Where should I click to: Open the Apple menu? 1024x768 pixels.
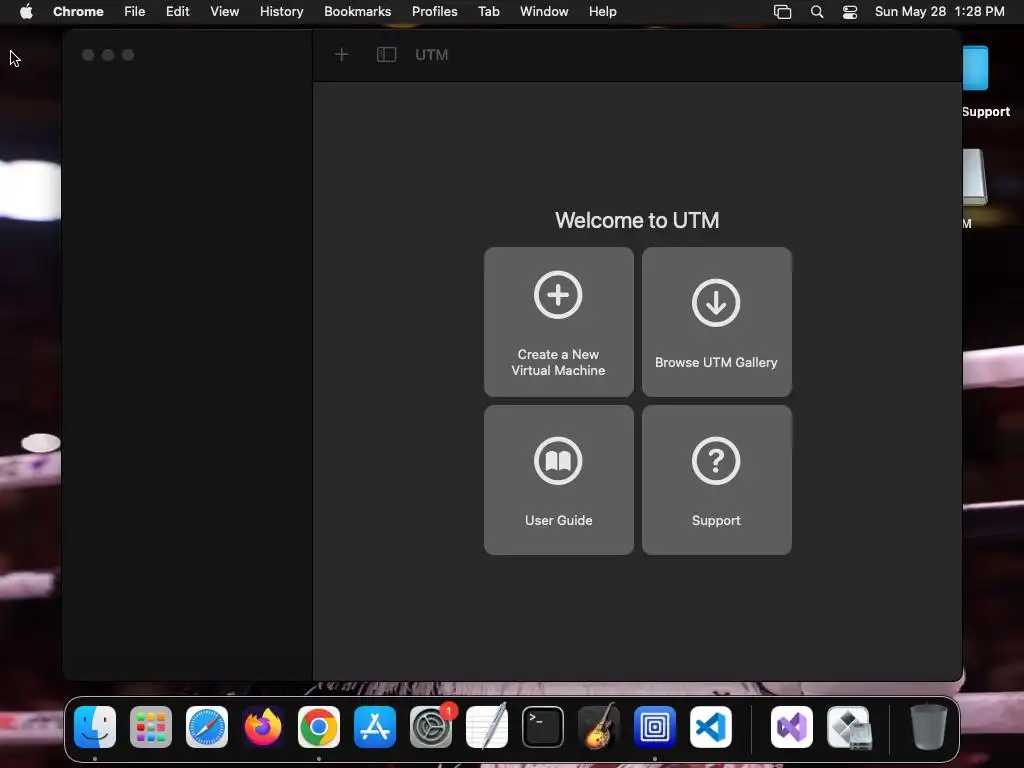coord(26,12)
